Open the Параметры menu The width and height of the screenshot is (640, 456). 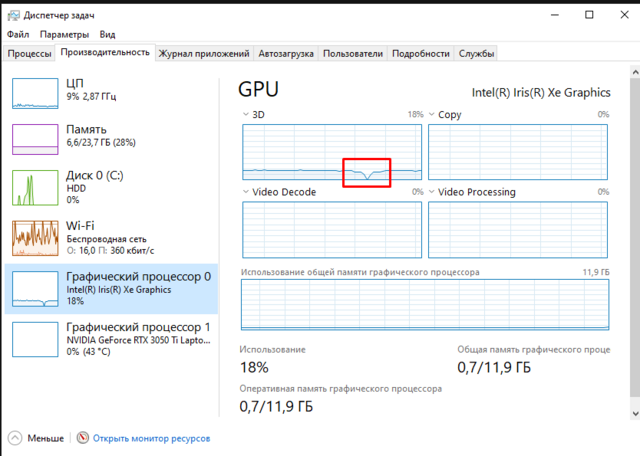(x=64, y=34)
